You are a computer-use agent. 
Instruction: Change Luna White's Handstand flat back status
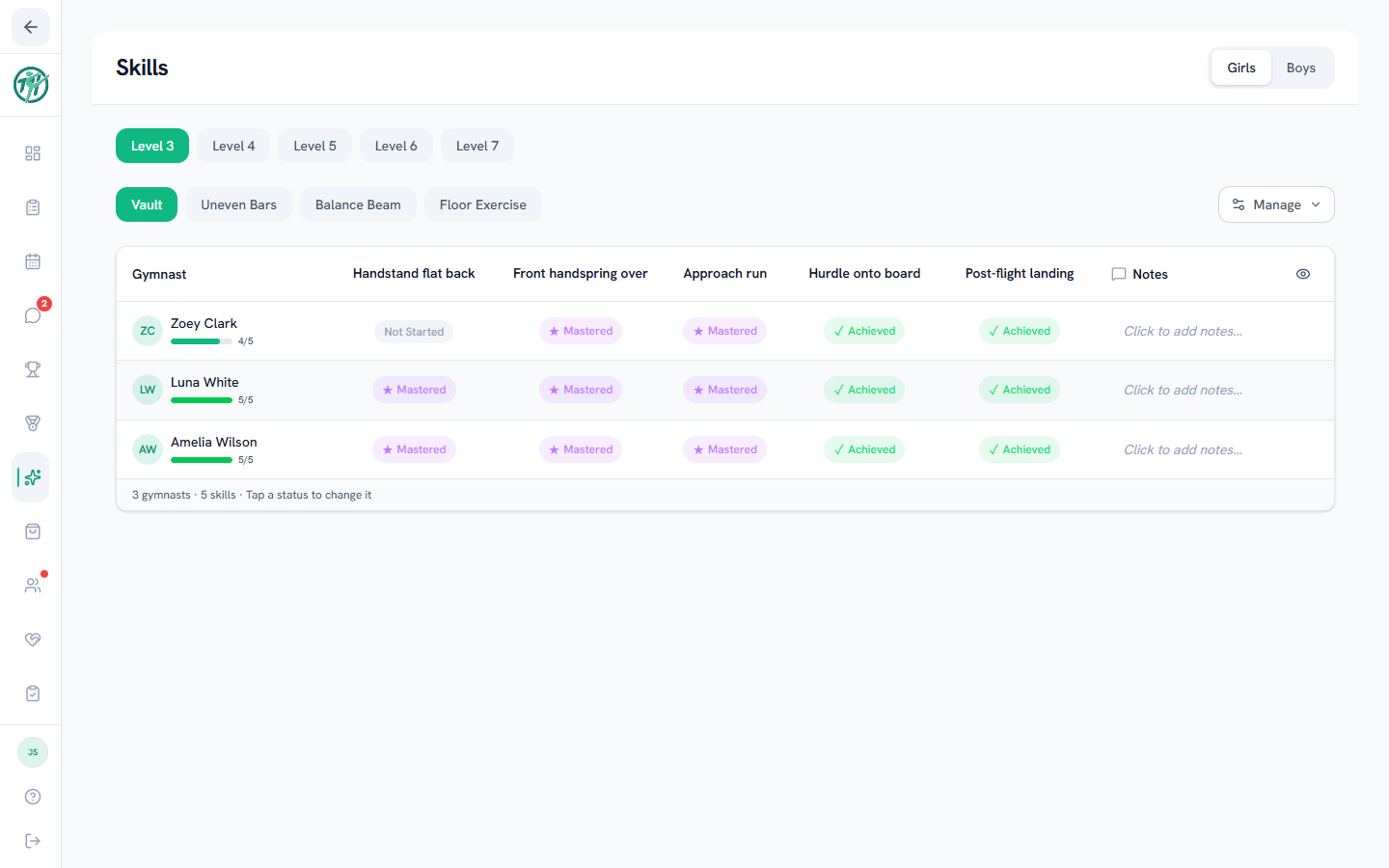pos(414,390)
